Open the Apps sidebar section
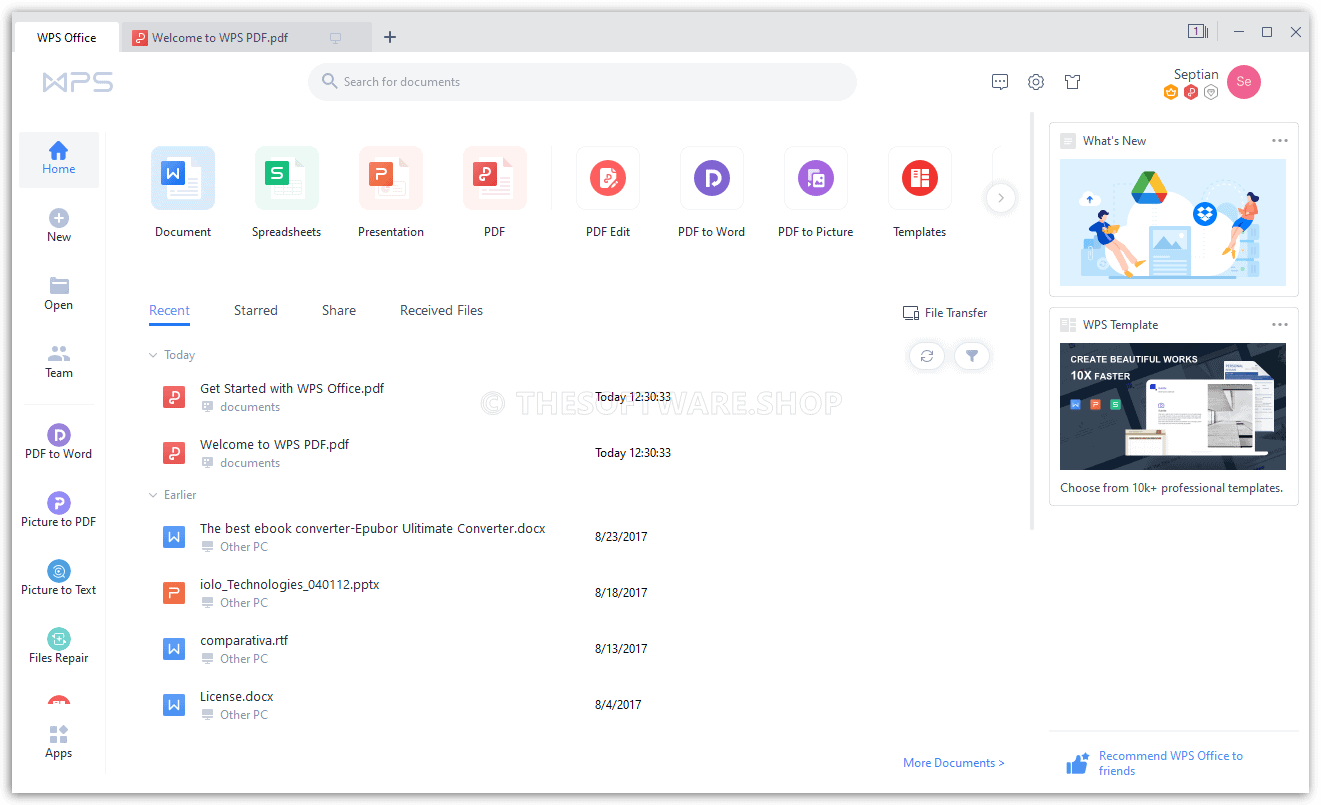The width and height of the screenshot is (1321, 805). [59, 742]
